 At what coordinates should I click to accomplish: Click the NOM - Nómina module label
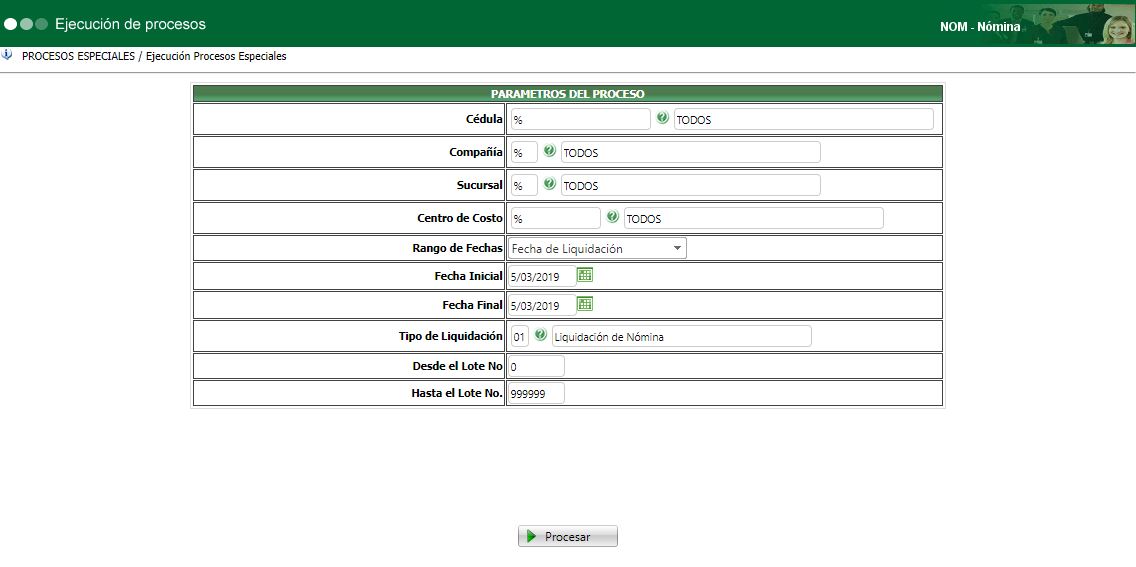pos(979,27)
